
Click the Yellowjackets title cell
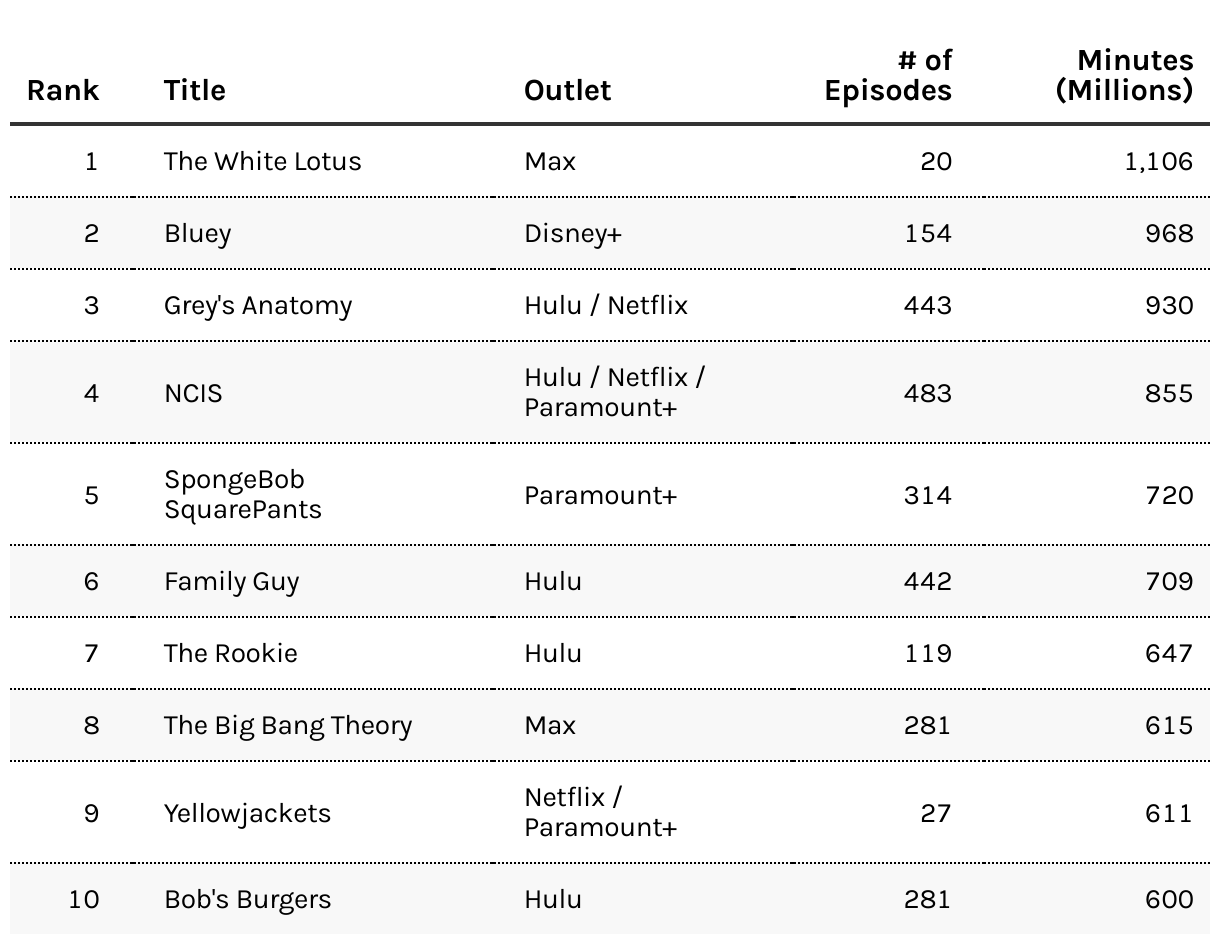[247, 813]
